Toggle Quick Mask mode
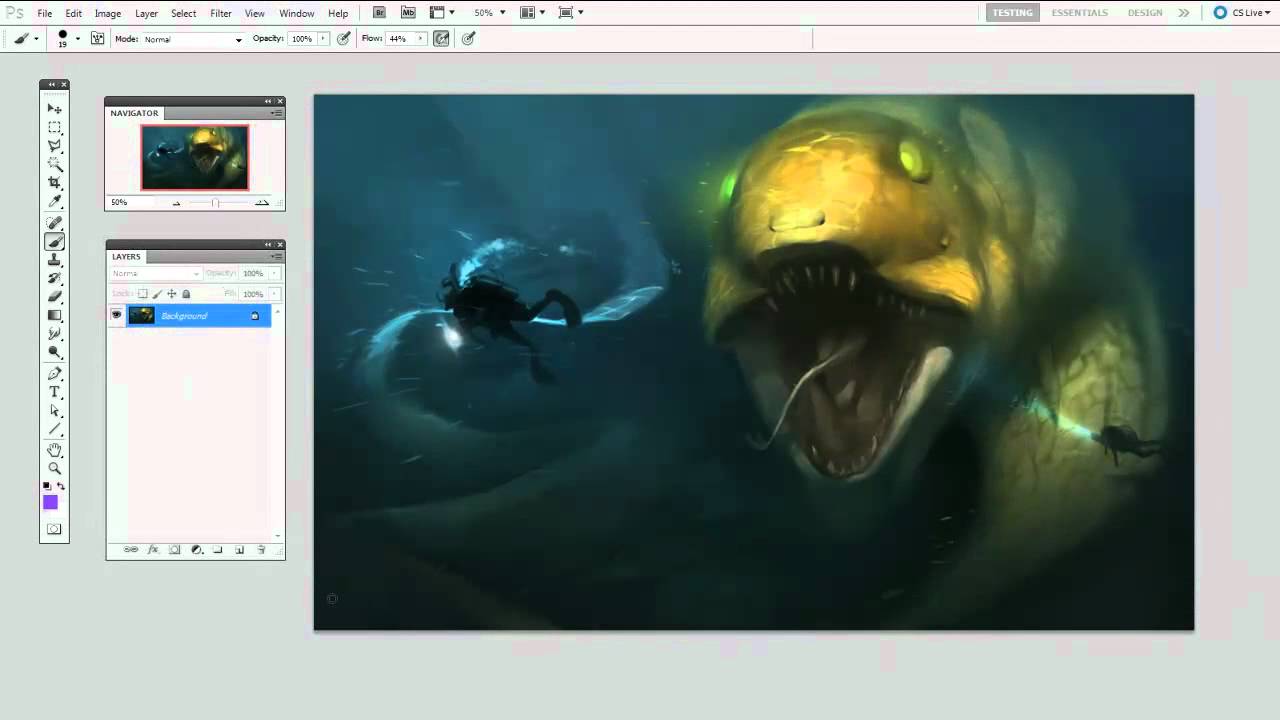The width and height of the screenshot is (1280, 720). (54, 529)
